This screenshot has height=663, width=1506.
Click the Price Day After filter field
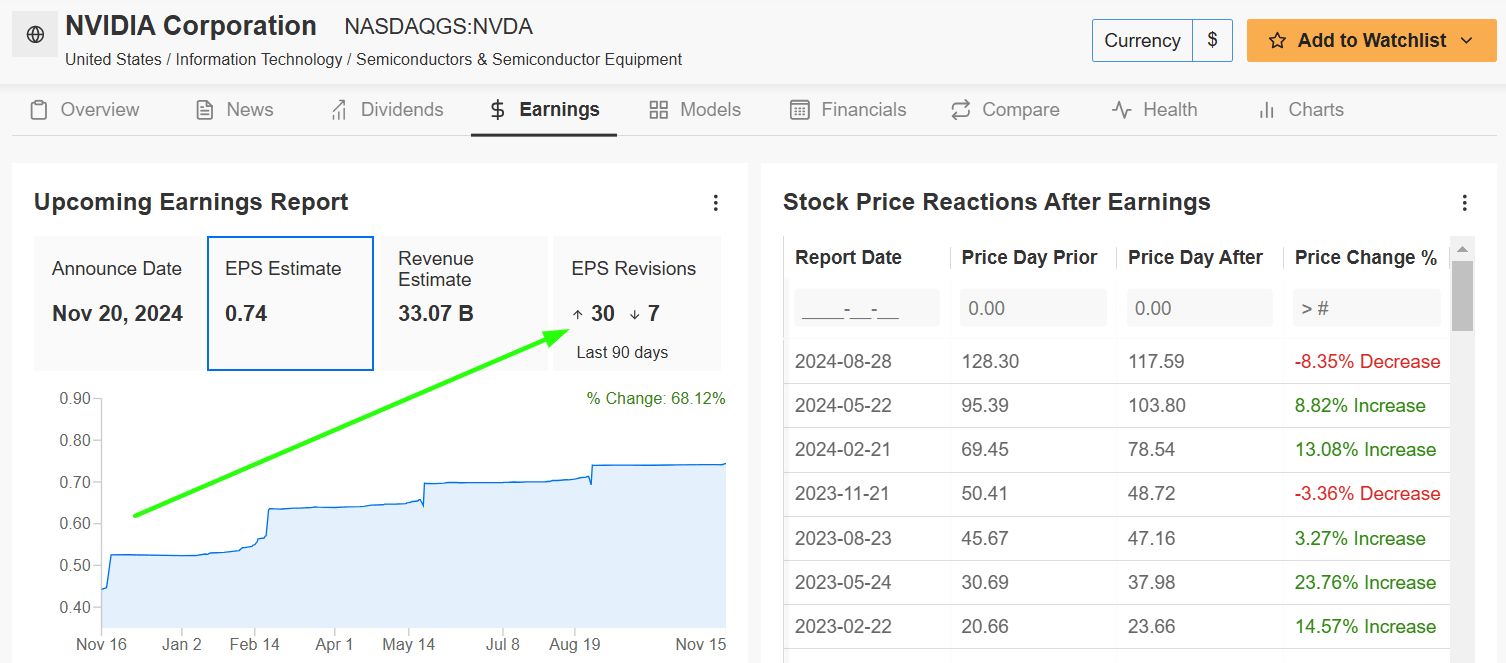click(x=1200, y=308)
